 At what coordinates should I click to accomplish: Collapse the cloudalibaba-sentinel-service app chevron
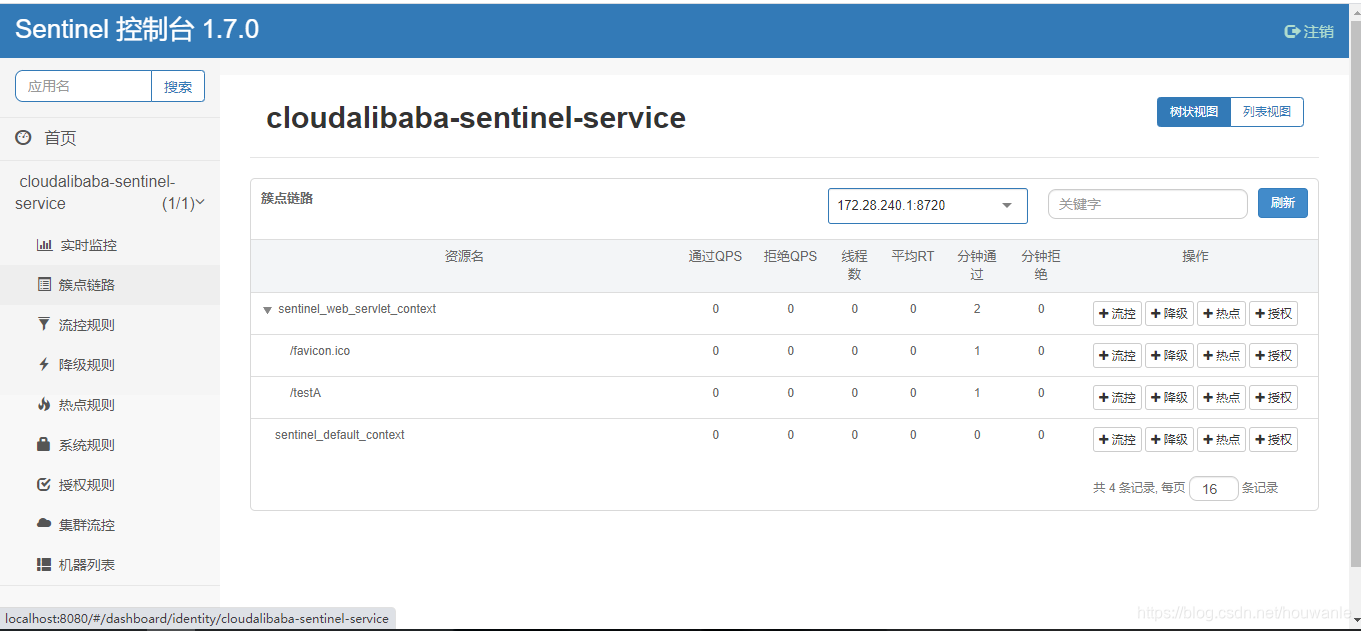pos(200,202)
